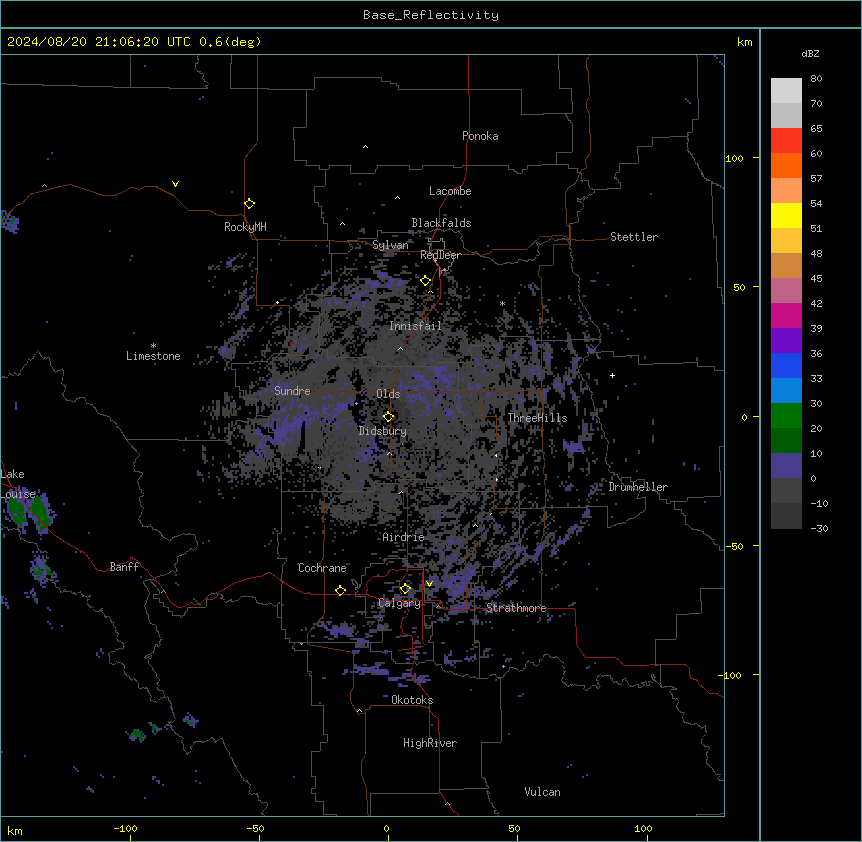The image size is (862, 842).
Task: Click the 100 tick on vertical km axis
Action: coord(734,159)
